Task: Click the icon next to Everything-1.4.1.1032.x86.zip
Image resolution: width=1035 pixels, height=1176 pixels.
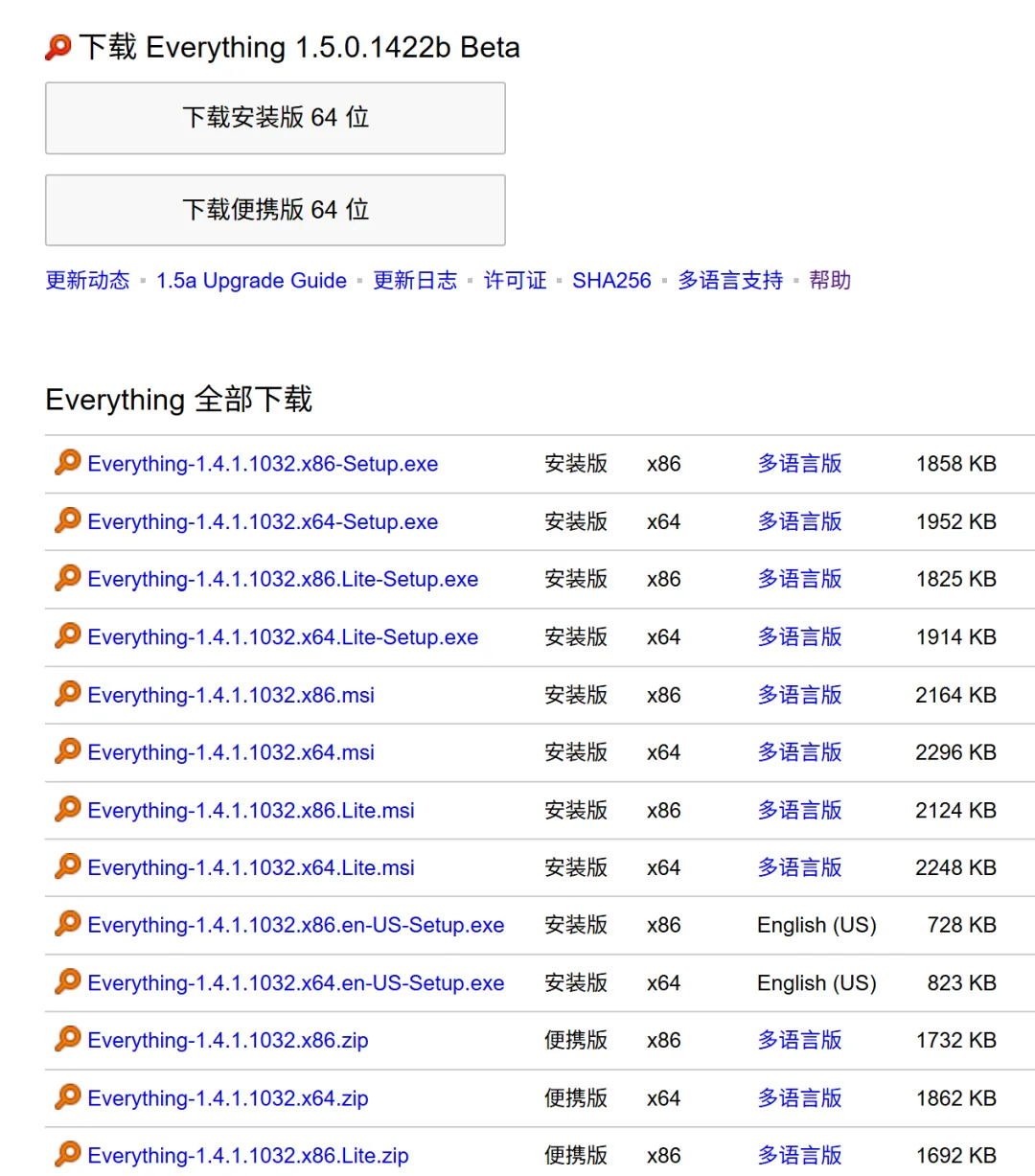Action: pyautogui.click(x=68, y=1039)
